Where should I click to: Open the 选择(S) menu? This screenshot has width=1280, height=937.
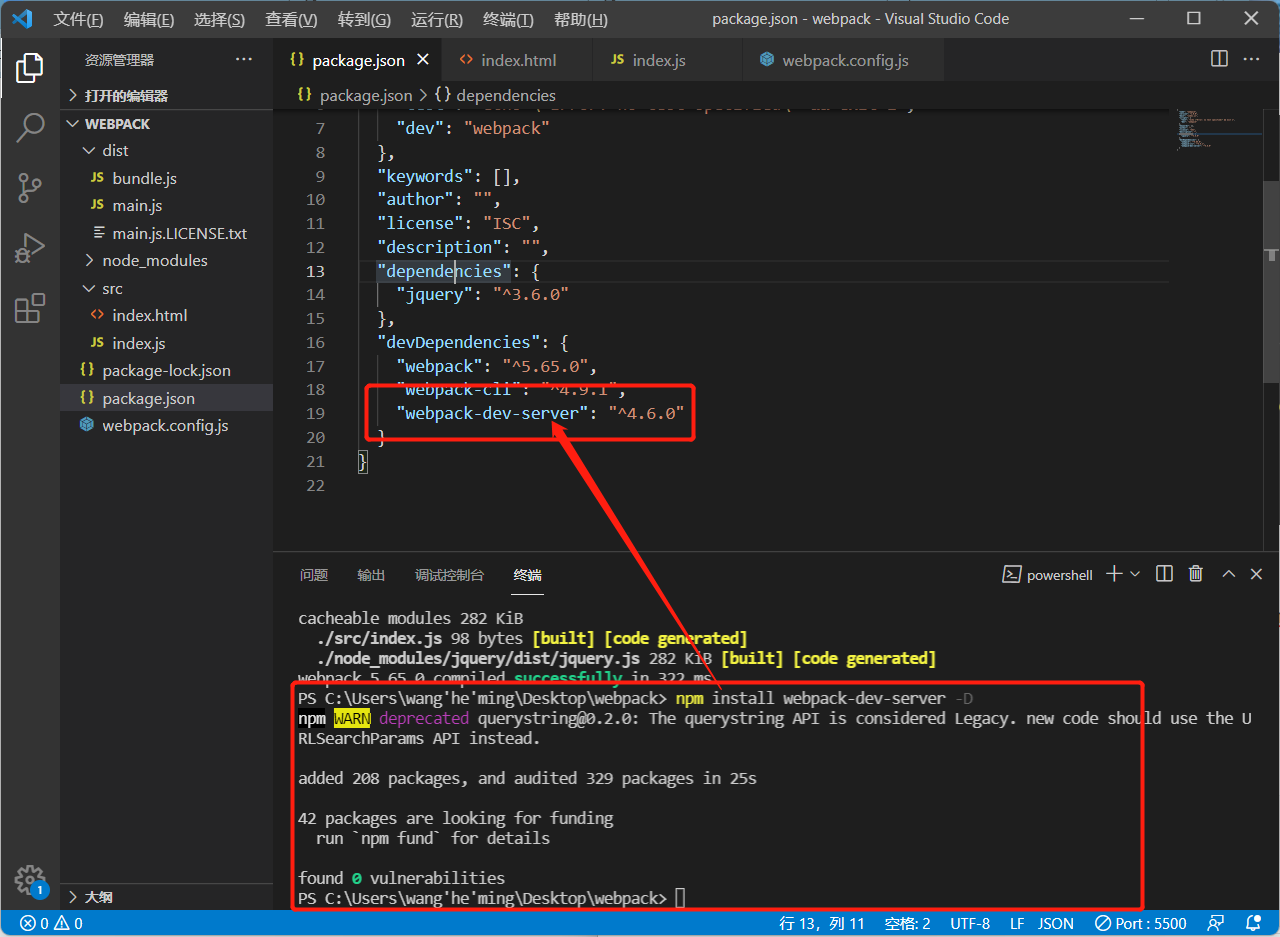(219, 20)
